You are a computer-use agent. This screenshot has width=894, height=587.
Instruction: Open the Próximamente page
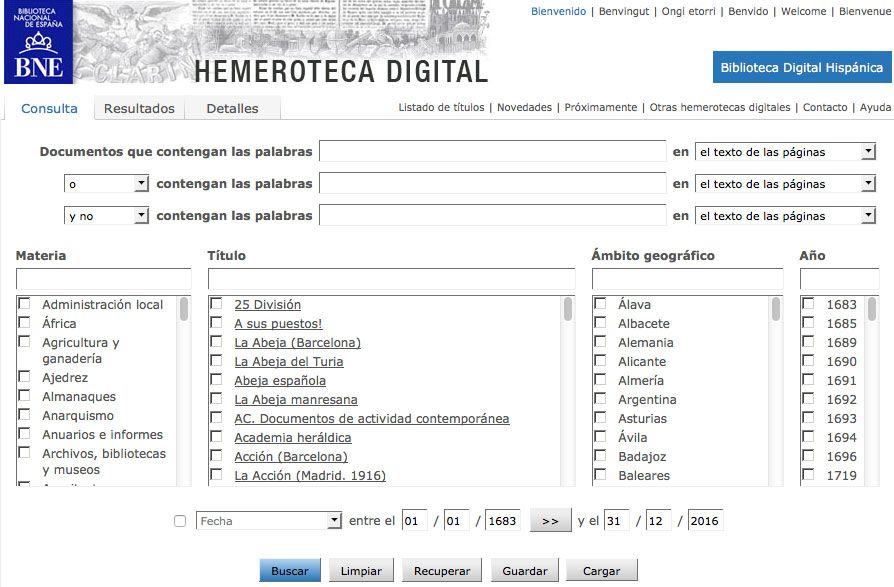click(601, 107)
